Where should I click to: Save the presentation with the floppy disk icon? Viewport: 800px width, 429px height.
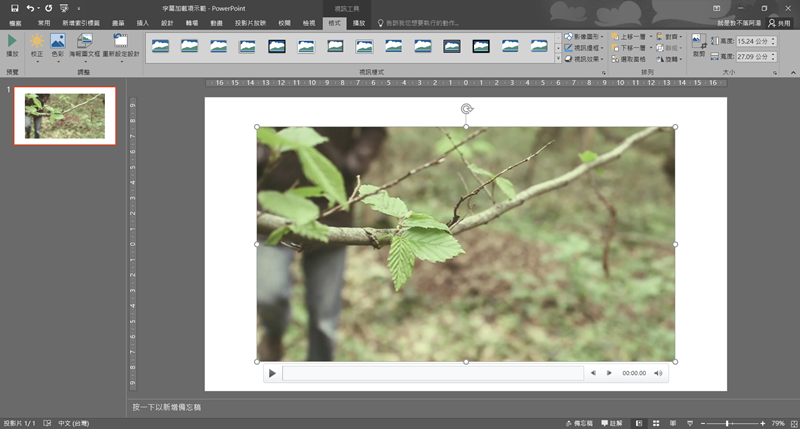pos(14,7)
